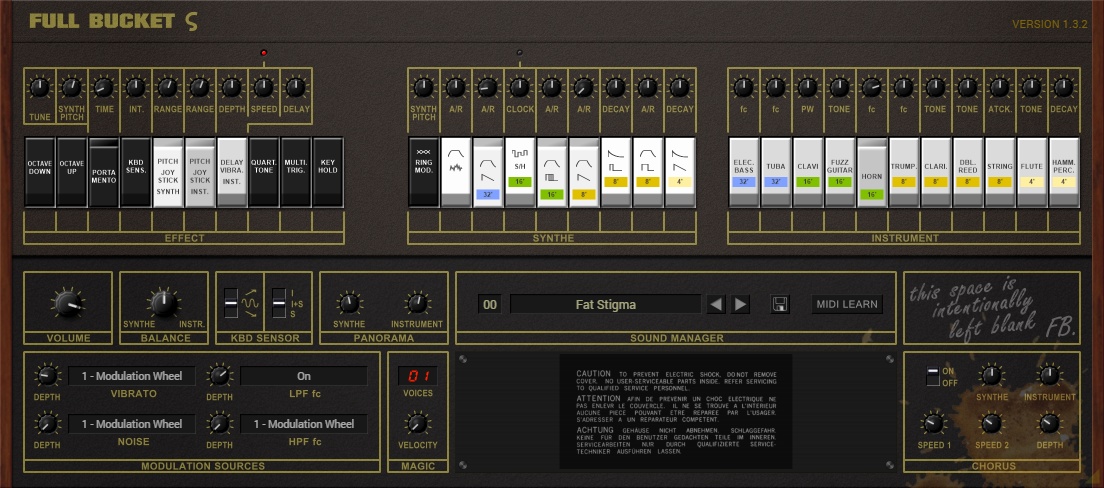
Task: Click the Synthe/Instr. Balance knob
Action: [x=163, y=304]
